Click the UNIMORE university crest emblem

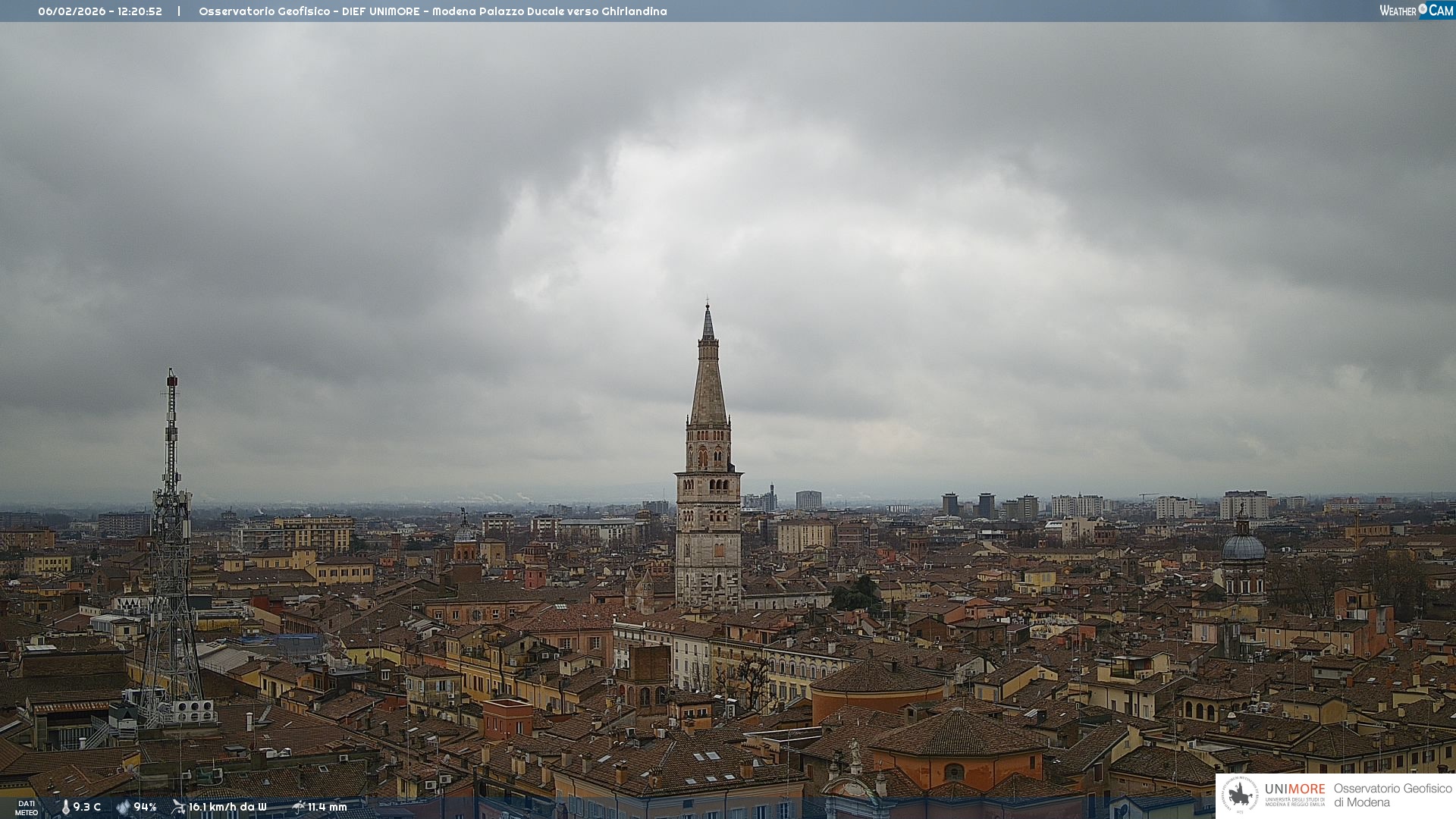(x=1241, y=795)
